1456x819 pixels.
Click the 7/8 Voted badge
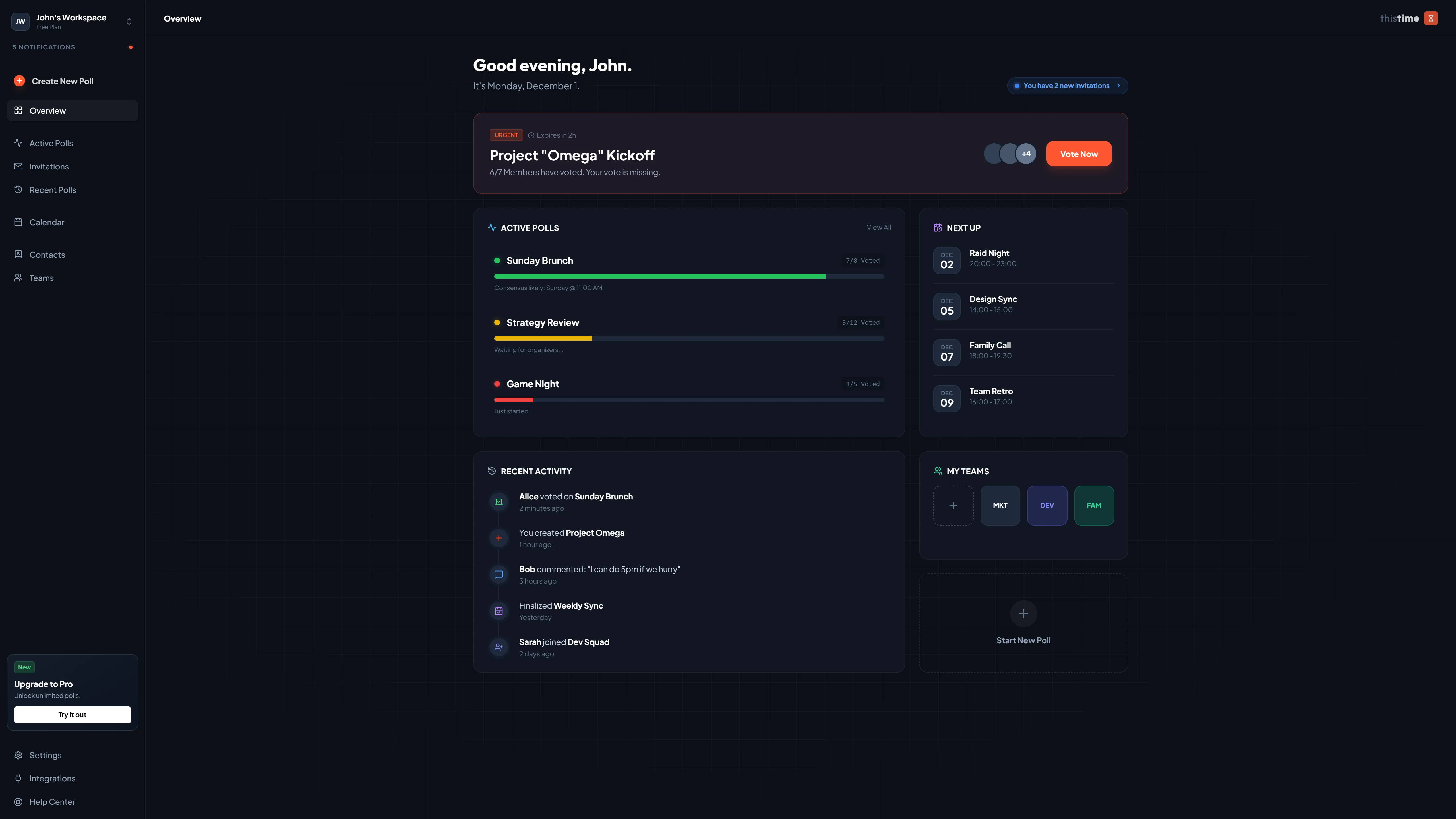pyautogui.click(x=863, y=260)
